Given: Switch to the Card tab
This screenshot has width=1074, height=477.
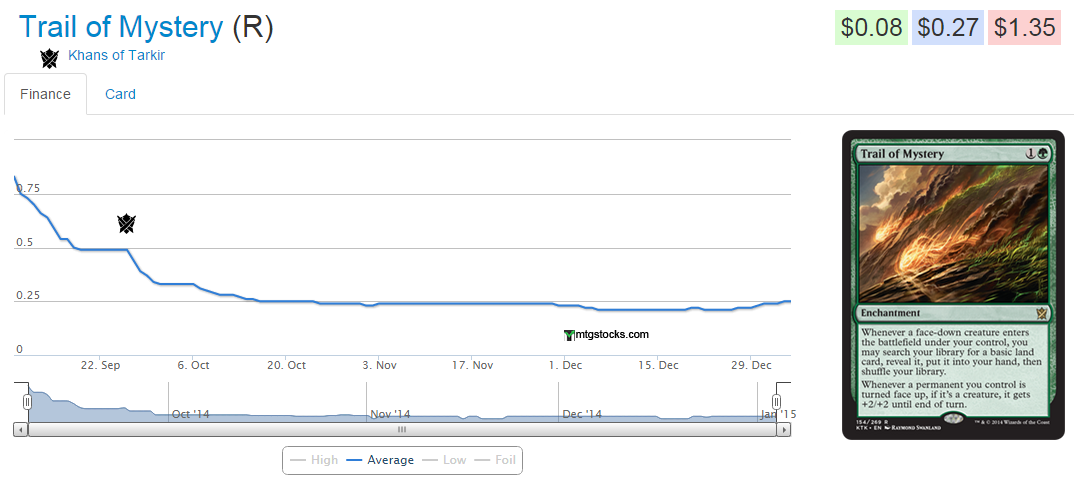Looking at the screenshot, I should (x=120, y=94).
